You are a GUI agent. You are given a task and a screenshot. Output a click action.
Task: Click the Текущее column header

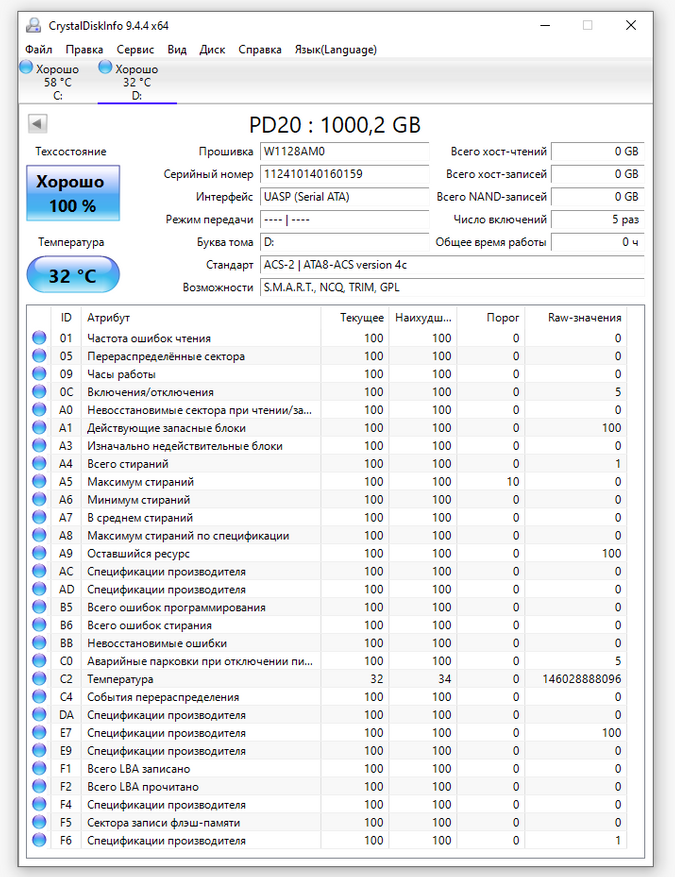(x=355, y=318)
